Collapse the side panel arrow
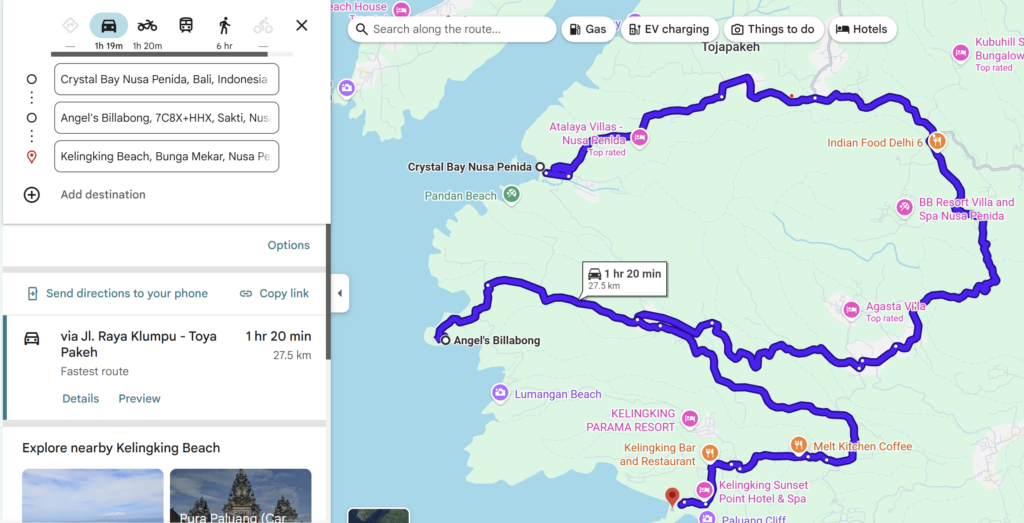 339,293
